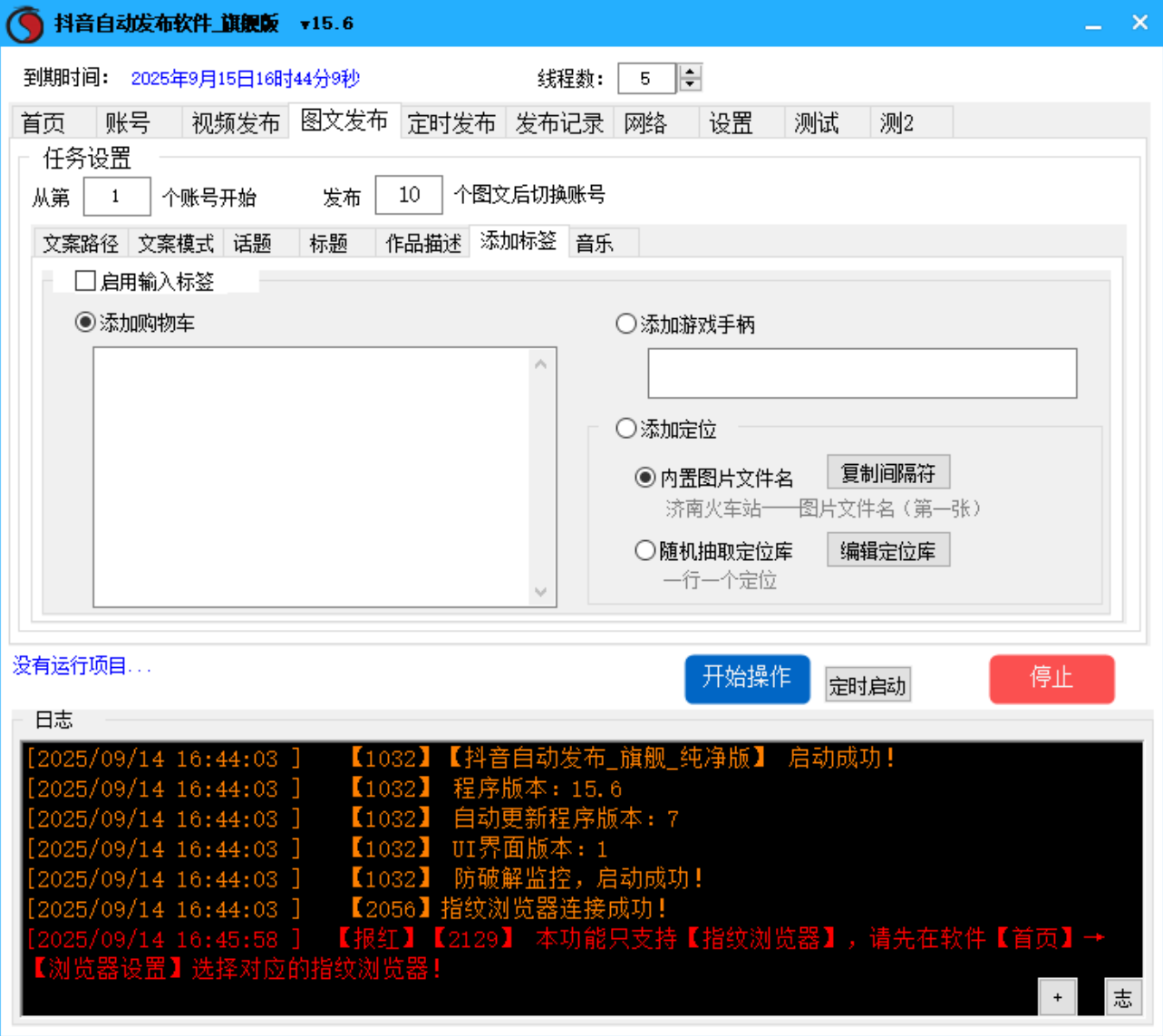Click the 编辑定位库 button

[x=887, y=550]
